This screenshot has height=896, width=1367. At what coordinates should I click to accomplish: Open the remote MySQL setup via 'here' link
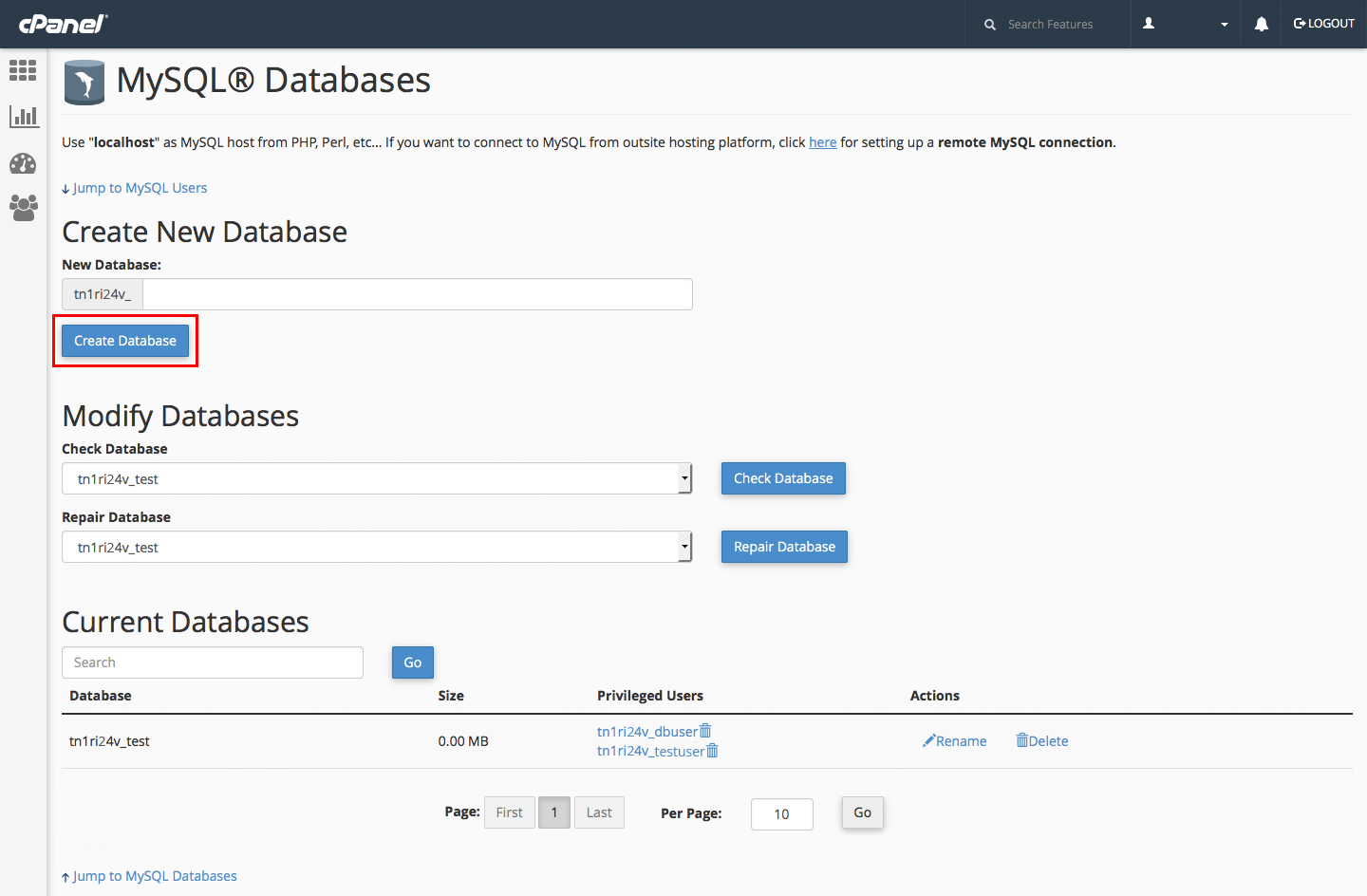[x=823, y=141]
